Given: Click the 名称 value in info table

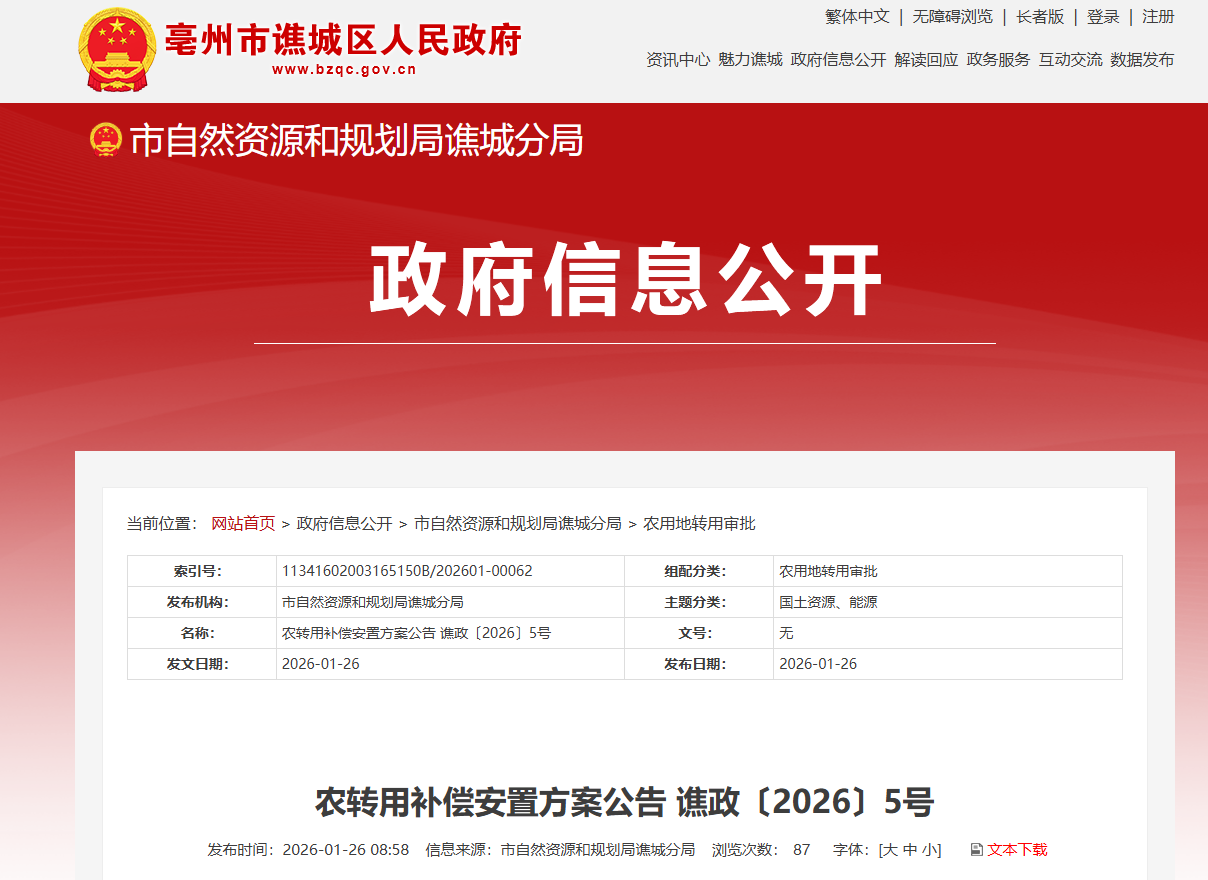Looking at the screenshot, I should (x=416, y=633).
